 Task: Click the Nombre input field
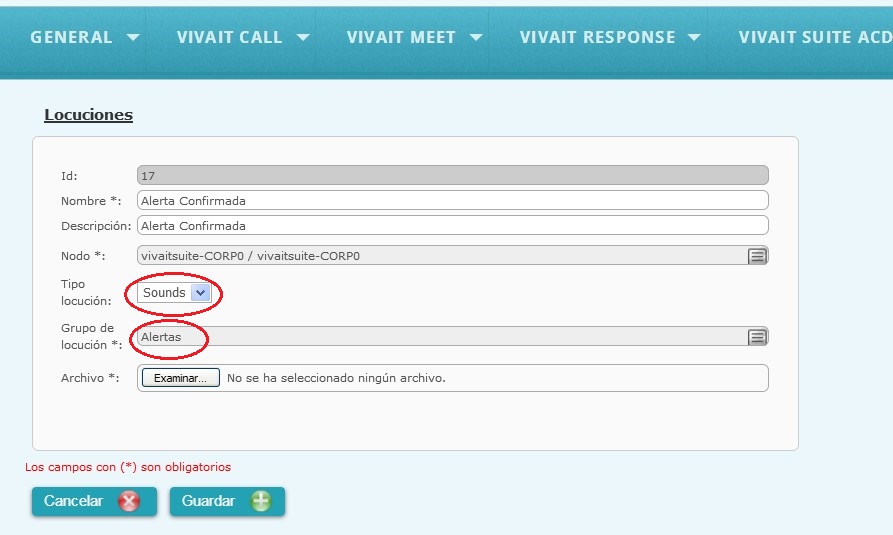pos(453,201)
